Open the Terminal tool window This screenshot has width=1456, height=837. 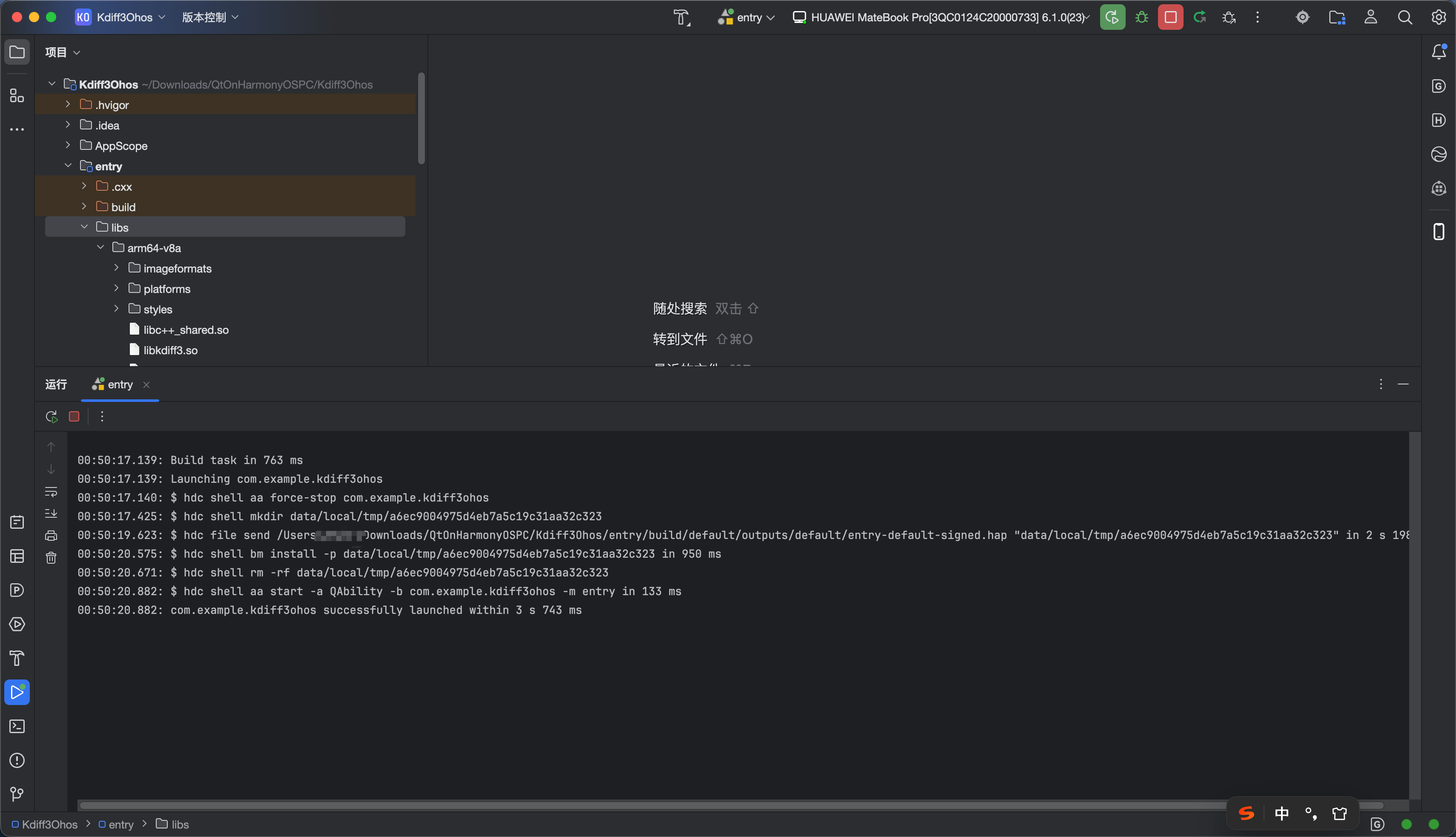pyautogui.click(x=17, y=726)
